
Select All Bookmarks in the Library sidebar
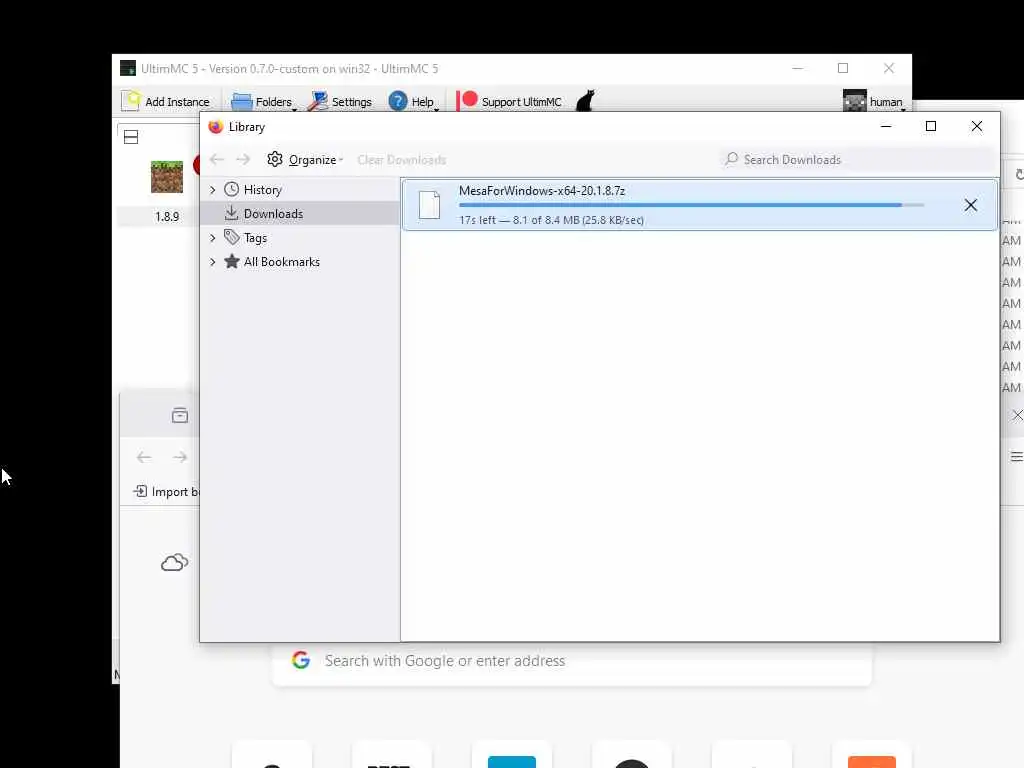tap(281, 262)
